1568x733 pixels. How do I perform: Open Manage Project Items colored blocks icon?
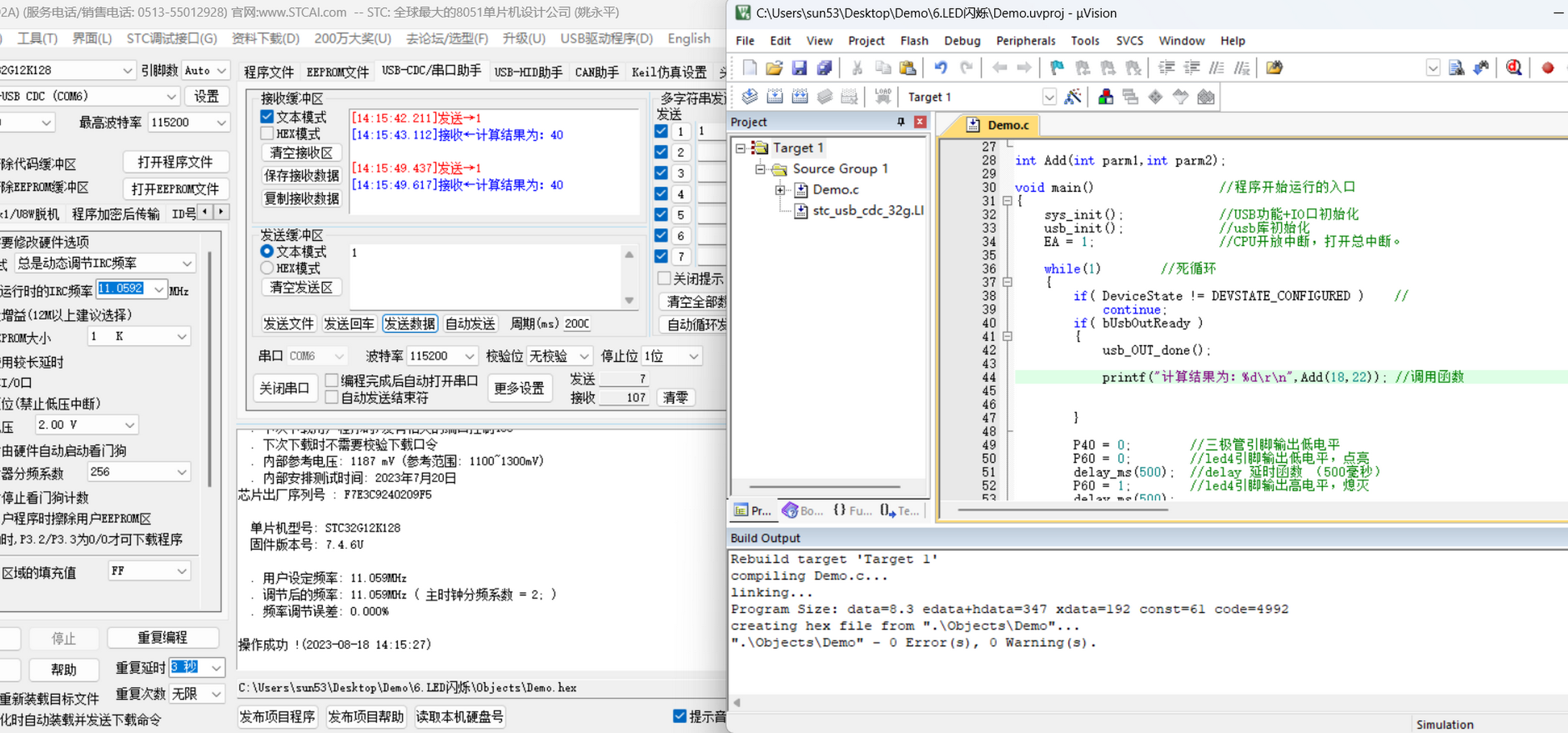pyautogui.click(x=1106, y=96)
